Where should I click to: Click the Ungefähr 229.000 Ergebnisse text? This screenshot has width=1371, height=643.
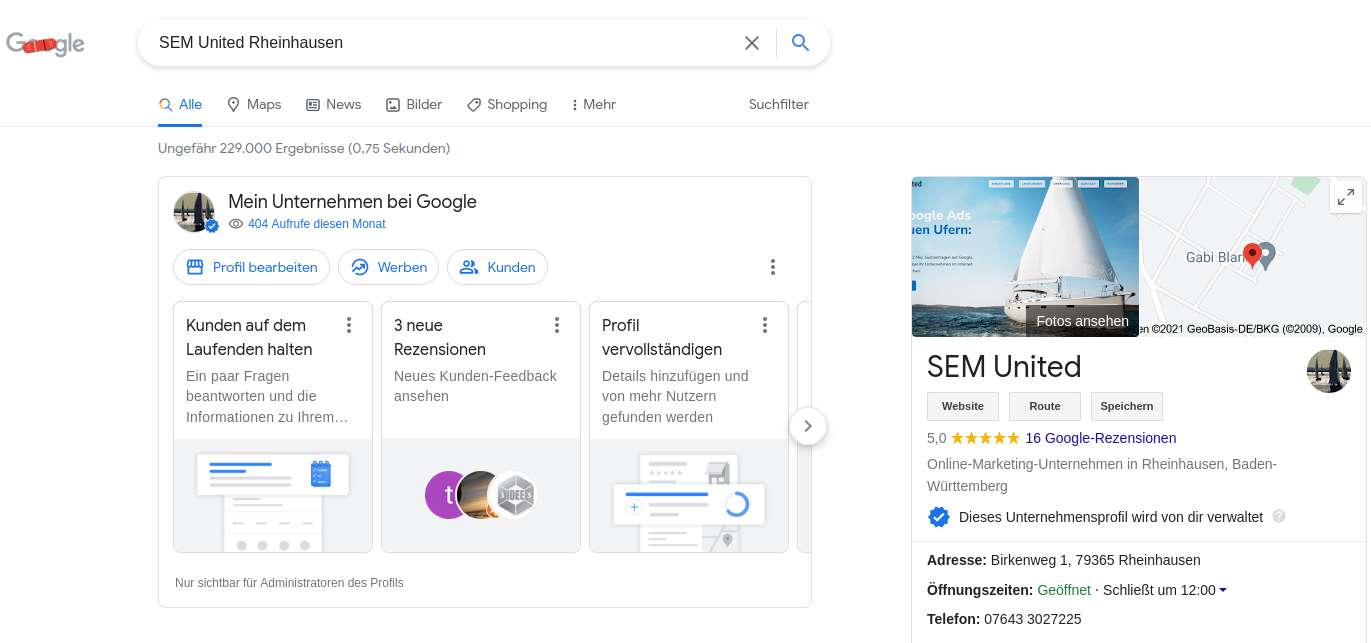tap(304, 148)
